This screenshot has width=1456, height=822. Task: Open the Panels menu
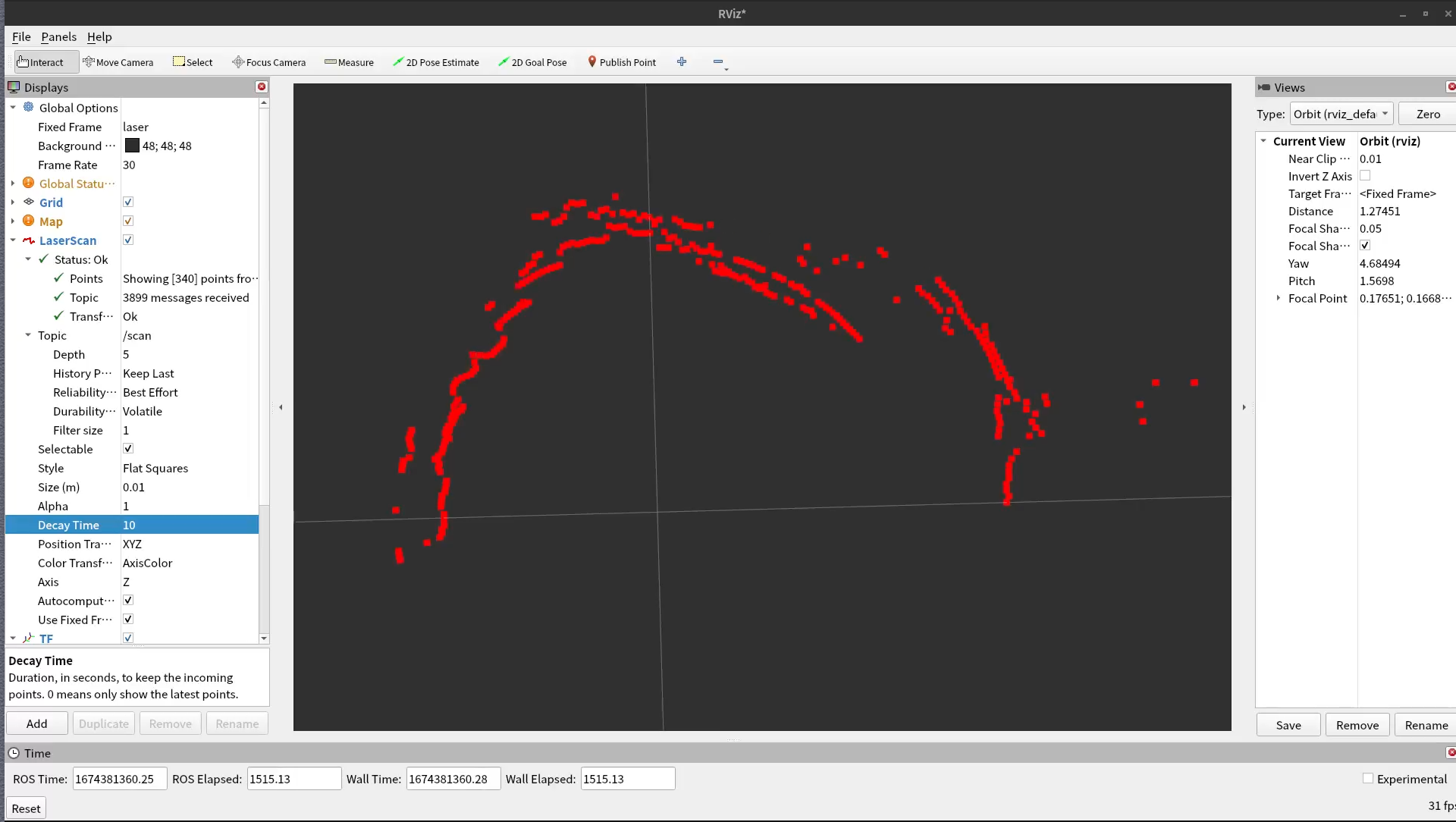point(58,36)
